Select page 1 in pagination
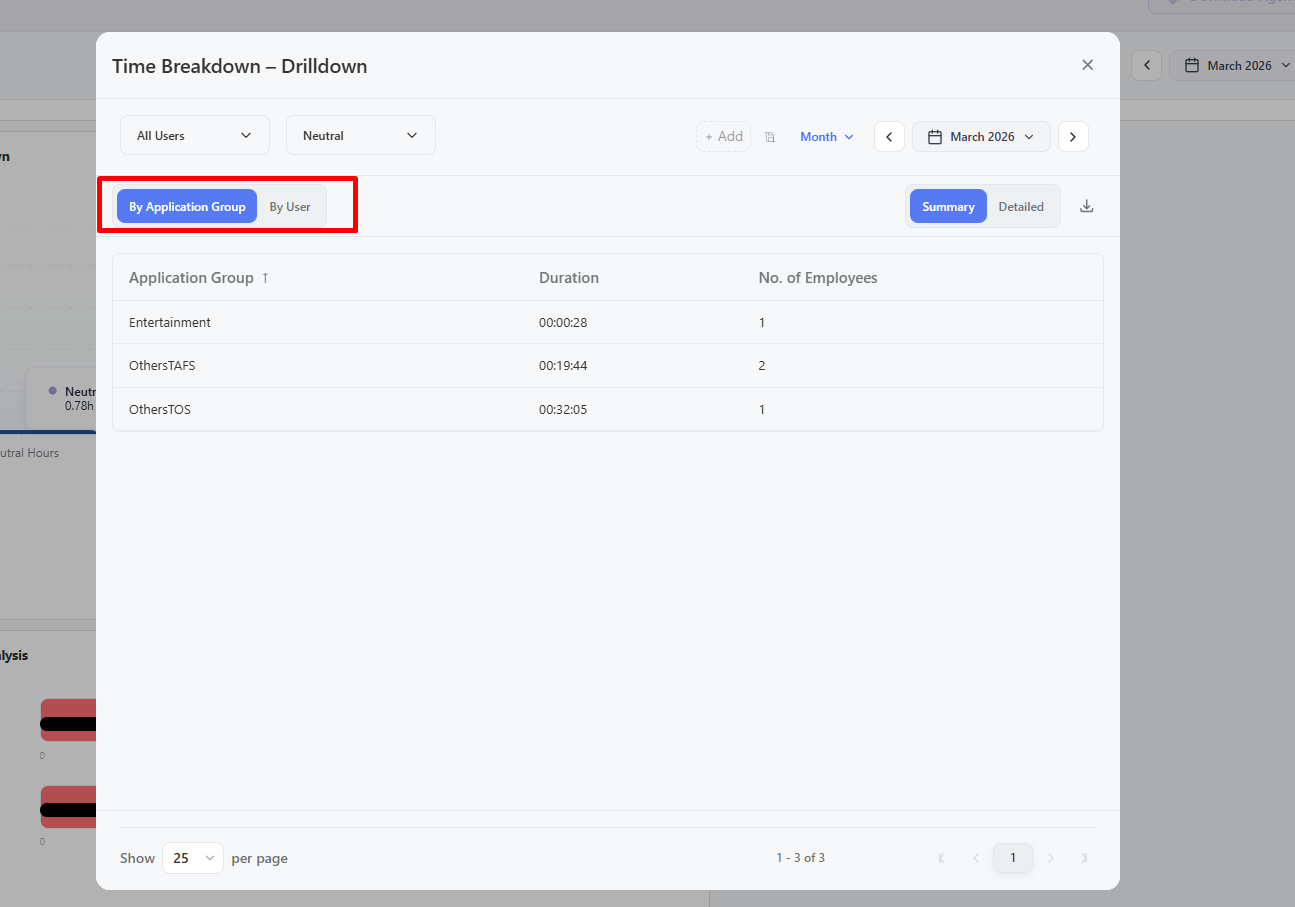This screenshot has width=1295, height=907. (x=1013, y=858)
